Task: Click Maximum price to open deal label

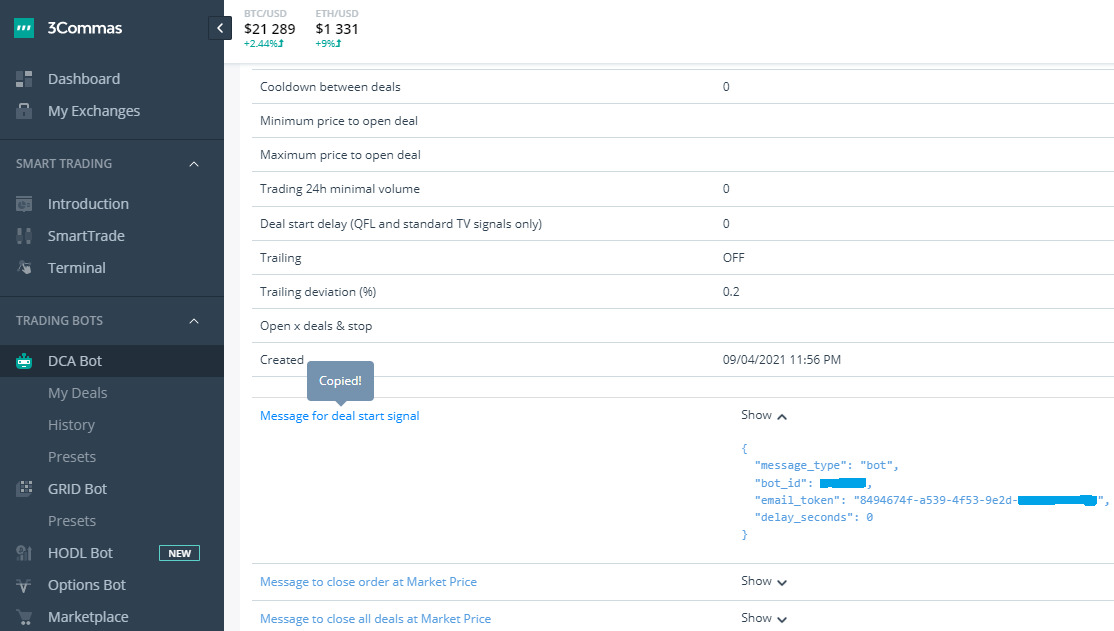Action: (340, 155)
